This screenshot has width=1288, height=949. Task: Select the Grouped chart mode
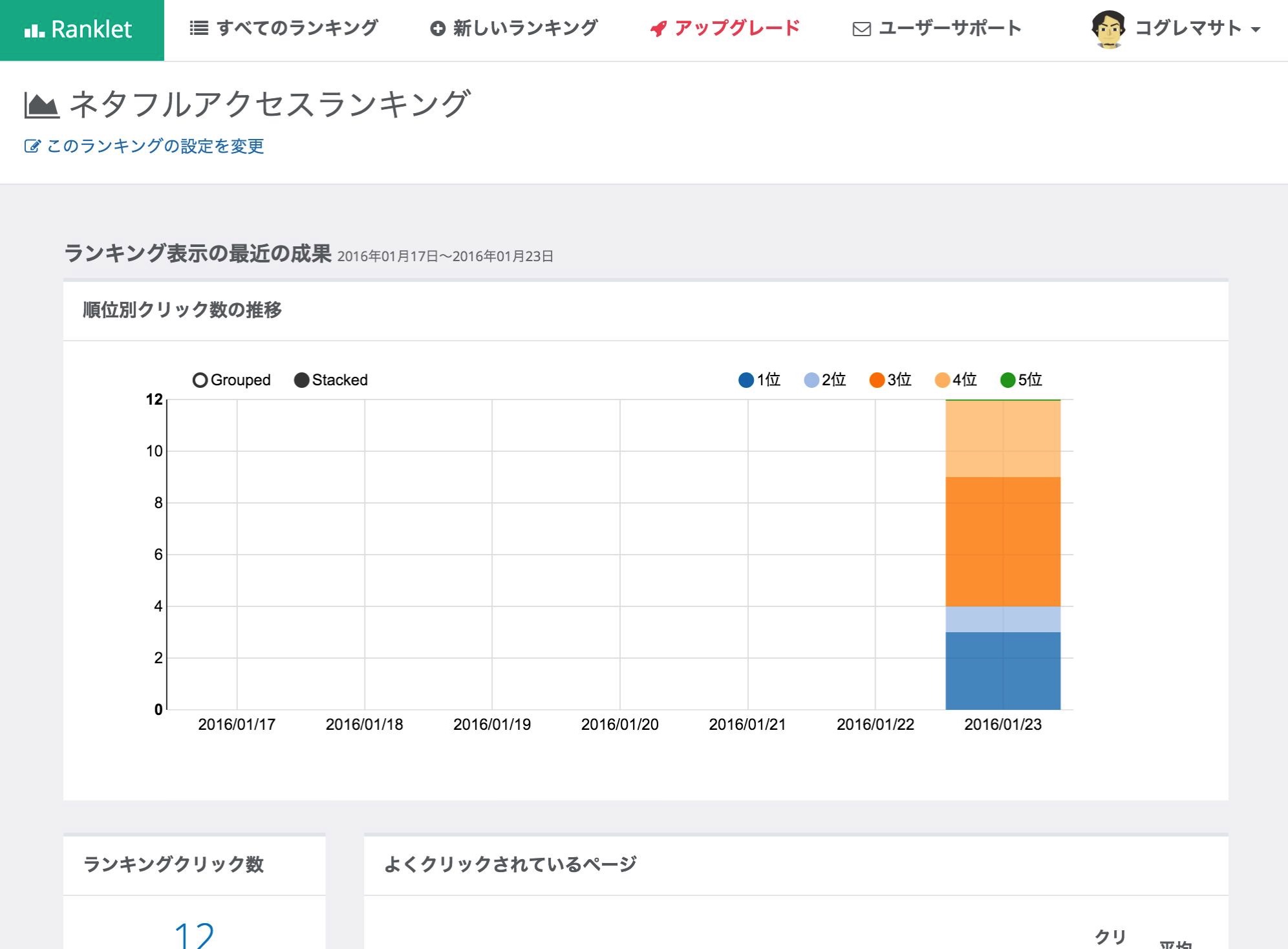coord(231,380)
